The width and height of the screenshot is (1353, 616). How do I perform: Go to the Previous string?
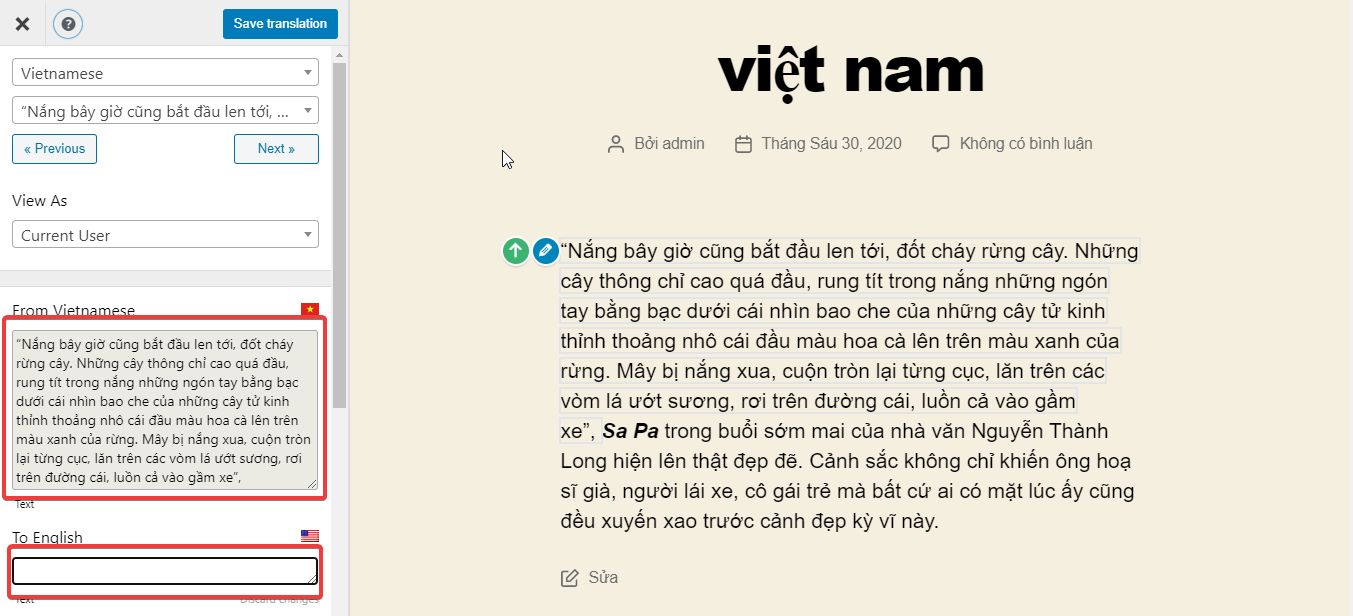pyautogui.click(x=55, y=149)
